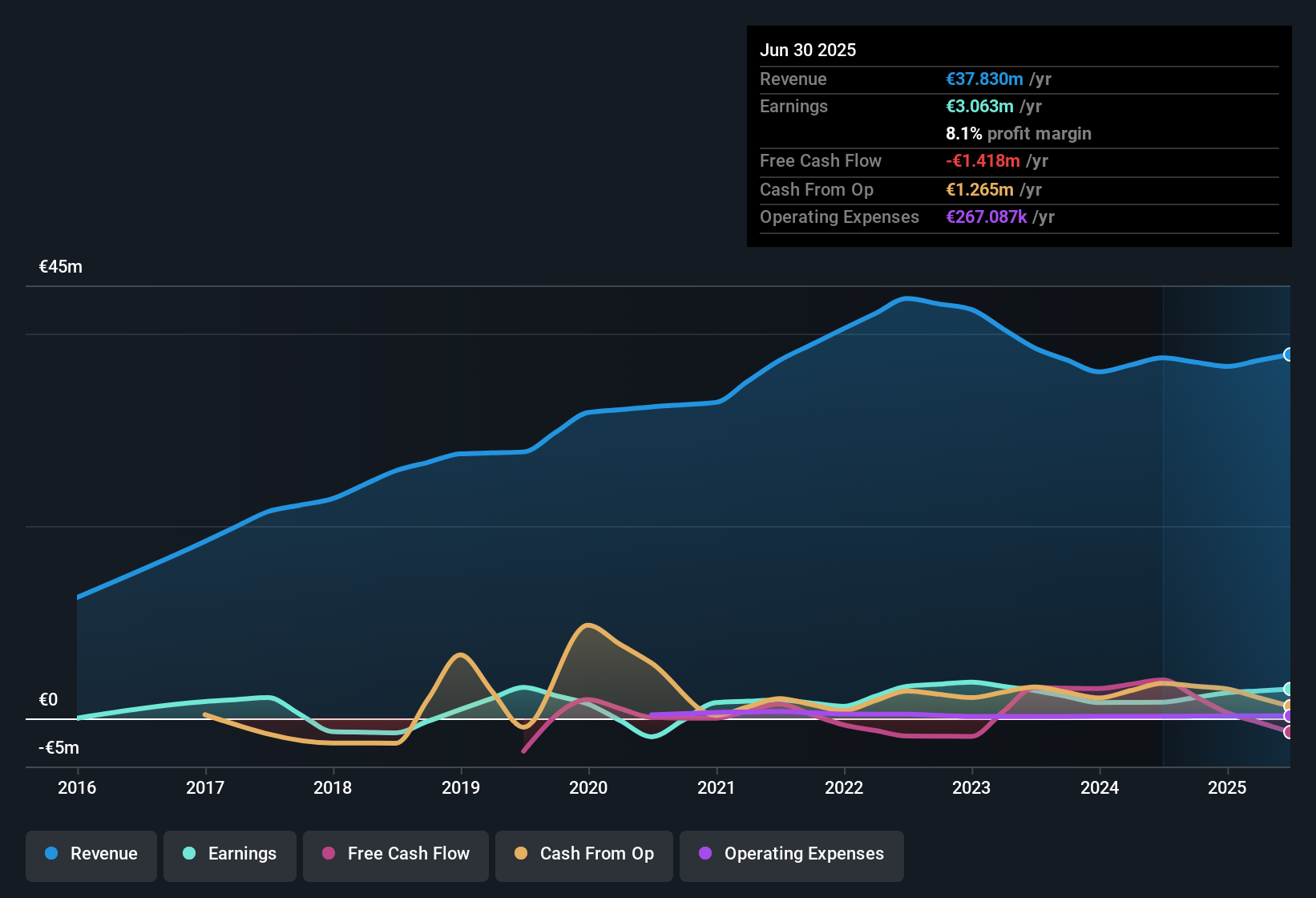
Task: Select the 2025 year label on the axis
Action: tap(1228, 788)
